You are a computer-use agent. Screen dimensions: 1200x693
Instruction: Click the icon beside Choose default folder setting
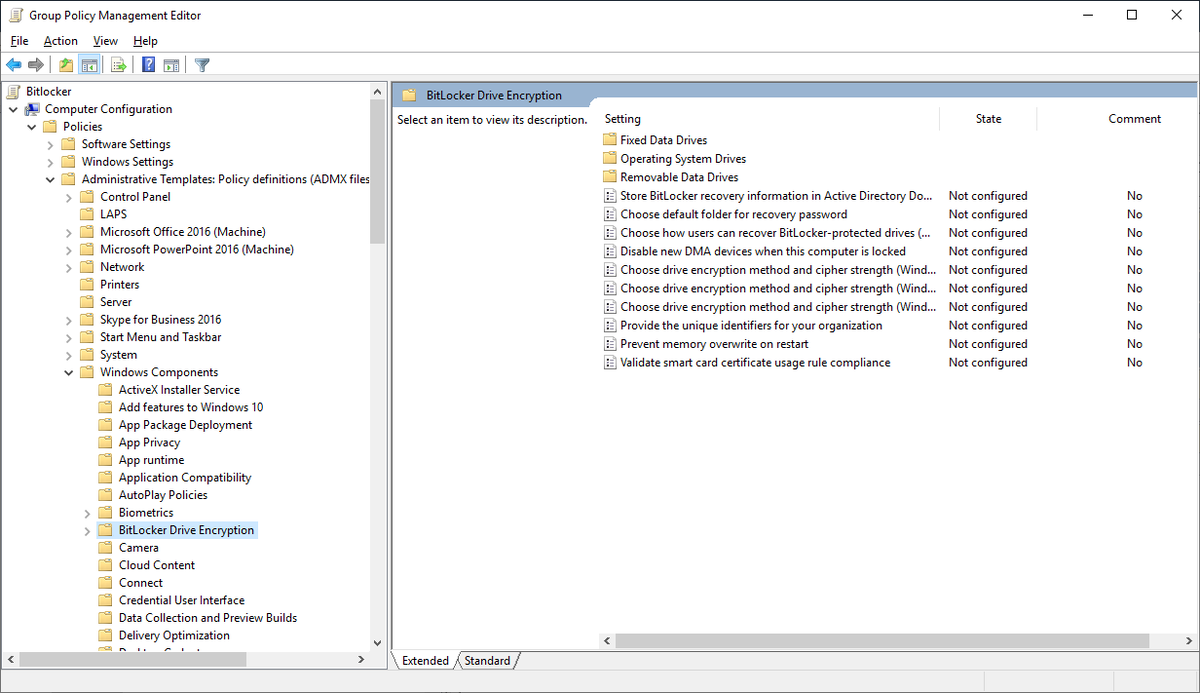click(610, 214)
